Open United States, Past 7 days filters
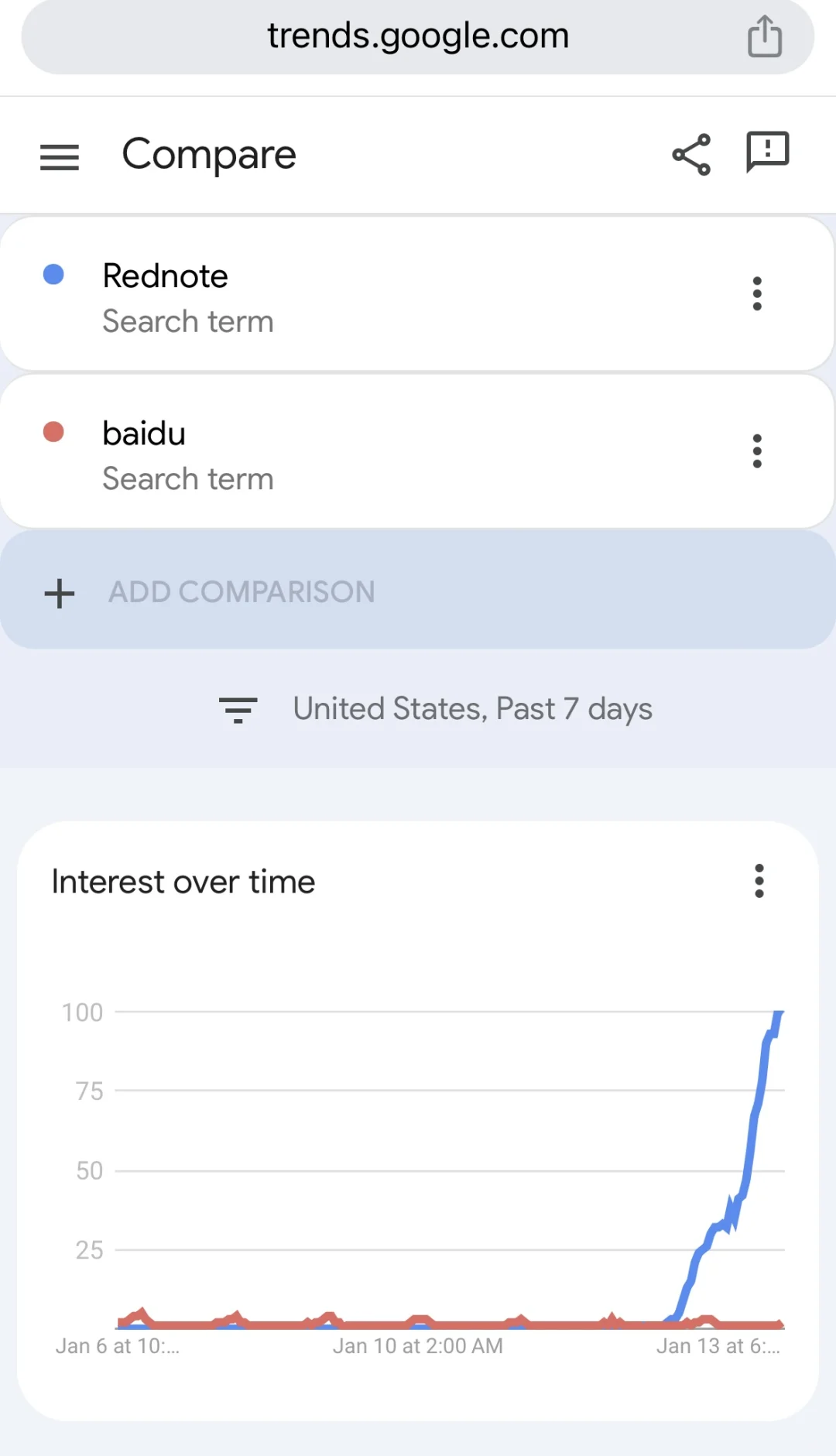Screen dimensions: 836x1456 [472, 709]
